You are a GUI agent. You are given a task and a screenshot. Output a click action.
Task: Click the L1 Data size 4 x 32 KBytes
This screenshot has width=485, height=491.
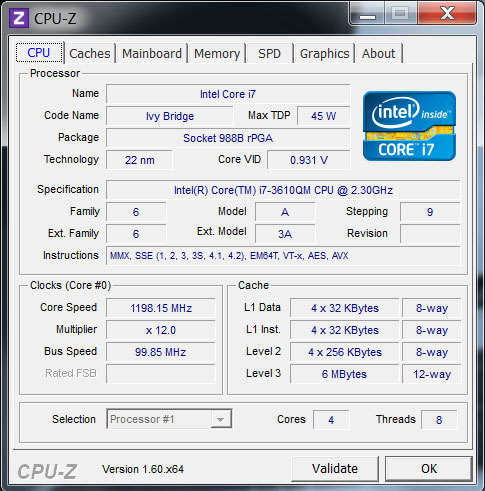pos(345,308)
